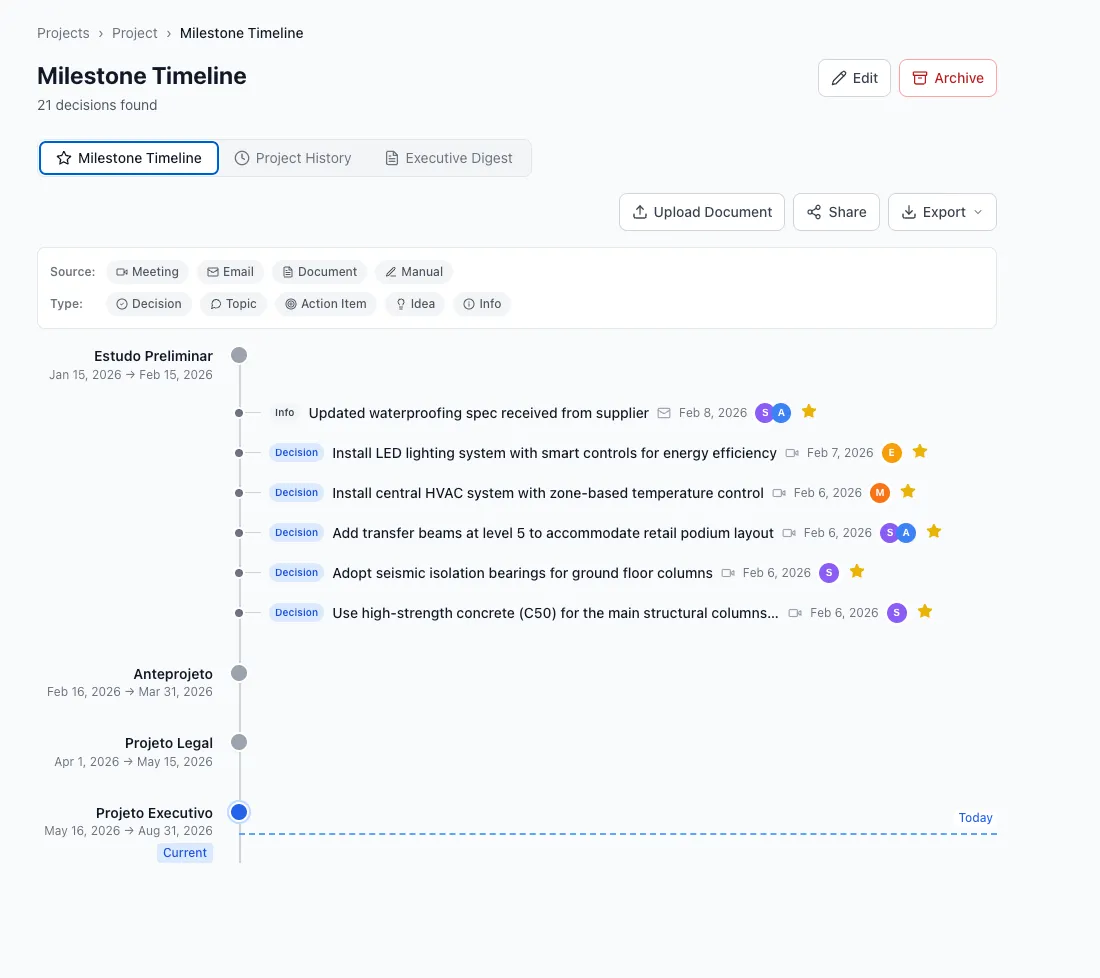Click the meeting camera icon on the seismic isolation row
The height and width of the screenshot is (978, 1100).
727,573
